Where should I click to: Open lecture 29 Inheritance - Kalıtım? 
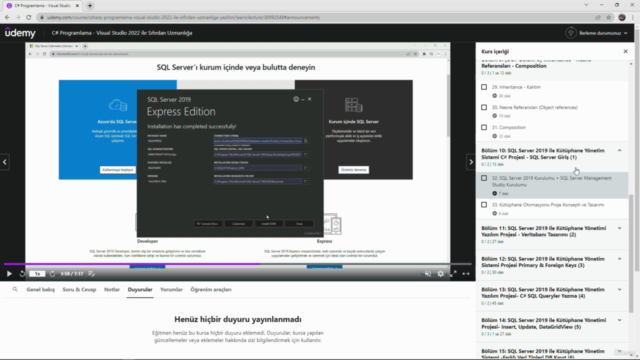click(516, 87)
